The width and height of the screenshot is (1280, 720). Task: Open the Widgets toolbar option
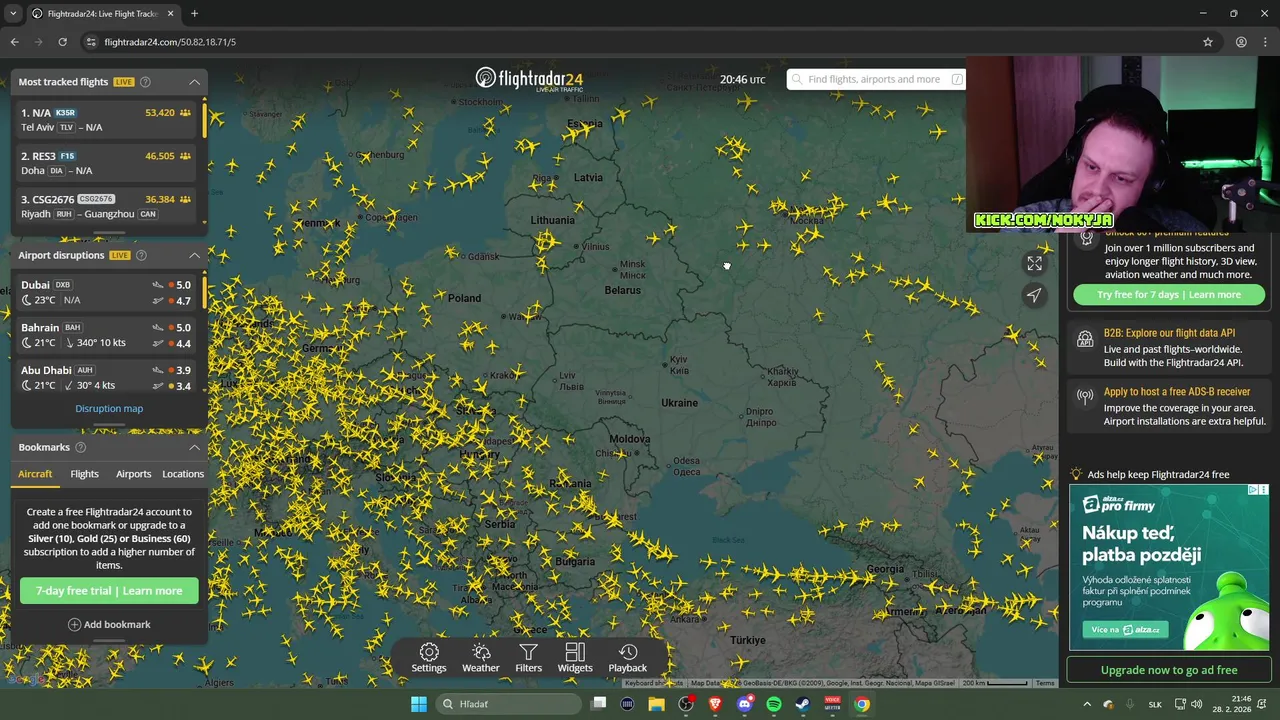tap(575, 658)
